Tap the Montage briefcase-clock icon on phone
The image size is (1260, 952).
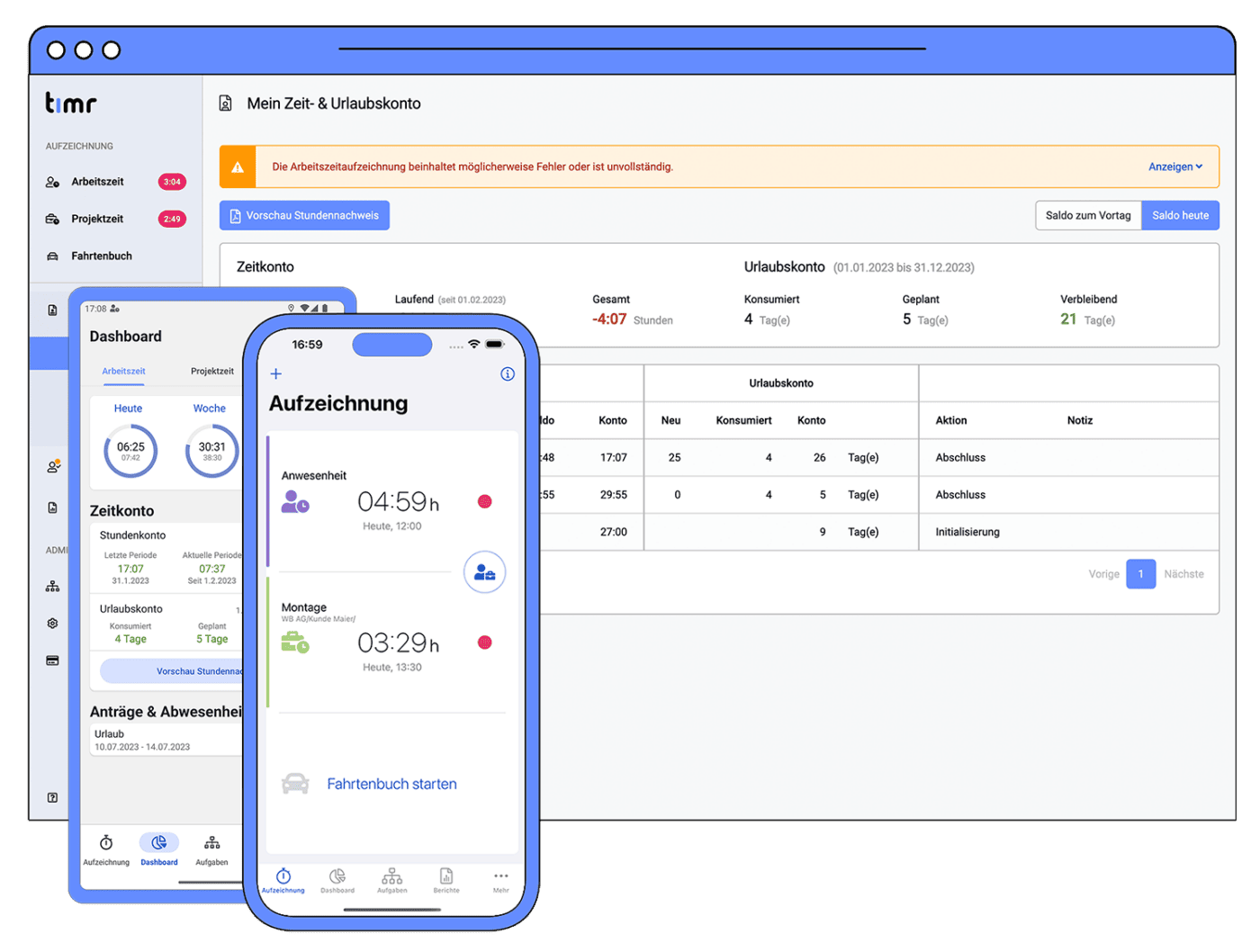tap(295, 642)
